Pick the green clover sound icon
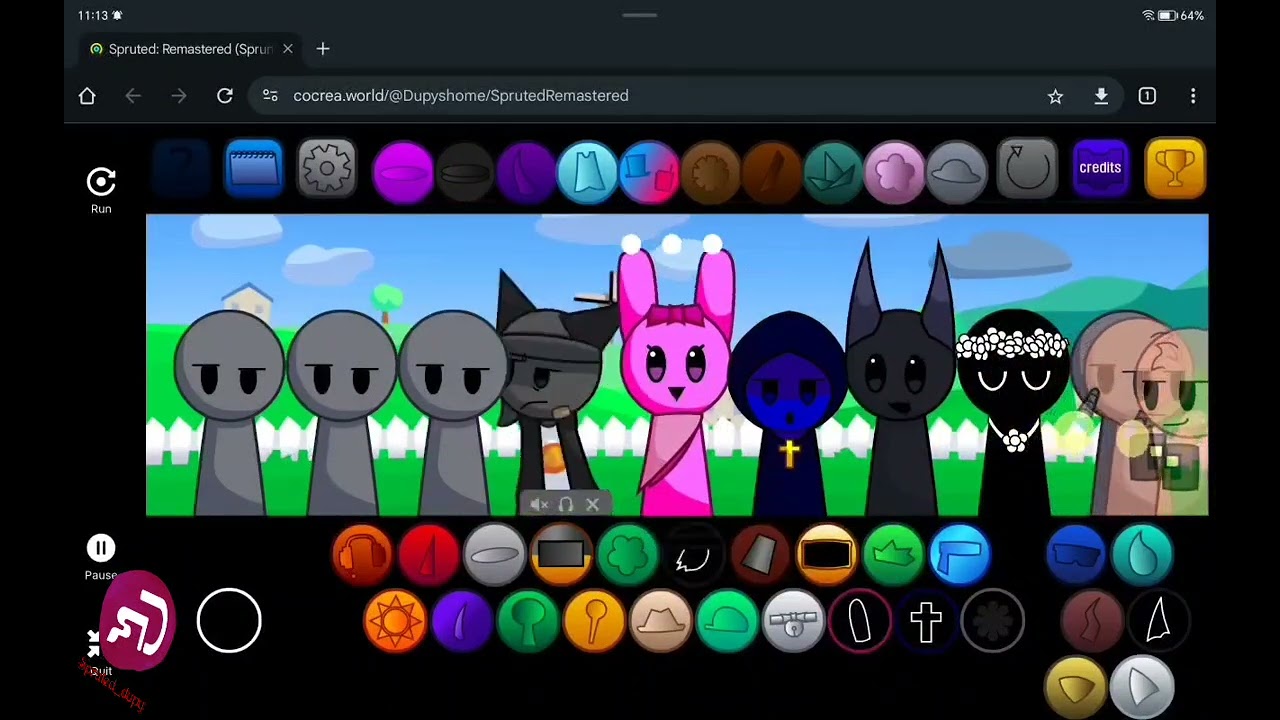Viewport: 1280px width, 720px height. (x=627, y=555)
